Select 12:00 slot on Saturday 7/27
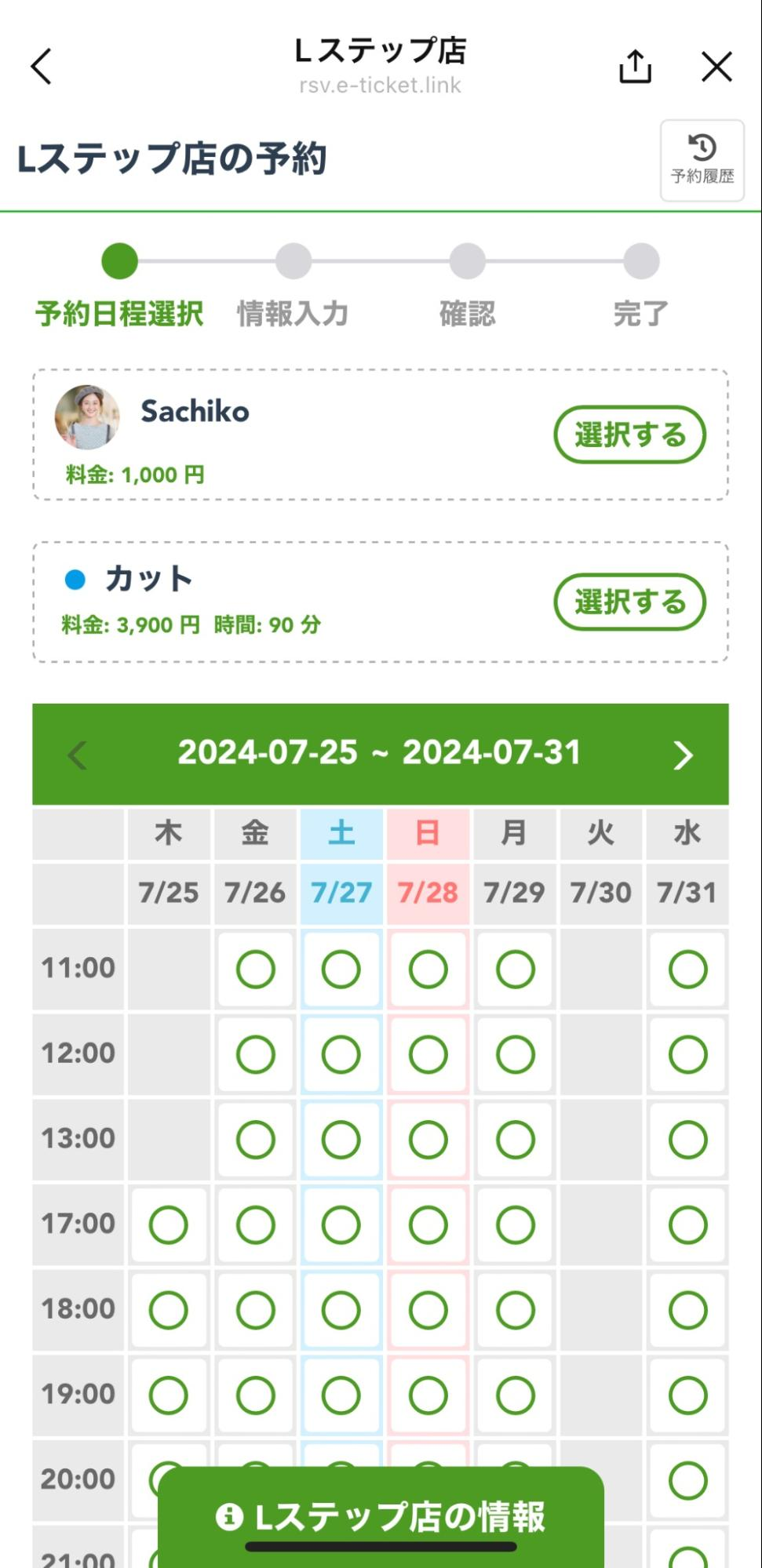Screen dimensions: 762x1568 click(x=341, y=1054)
